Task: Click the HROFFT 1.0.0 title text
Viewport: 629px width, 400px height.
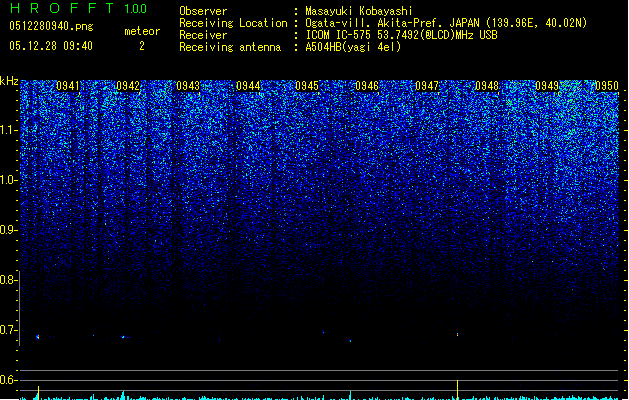Action: (x=78, y=8)
